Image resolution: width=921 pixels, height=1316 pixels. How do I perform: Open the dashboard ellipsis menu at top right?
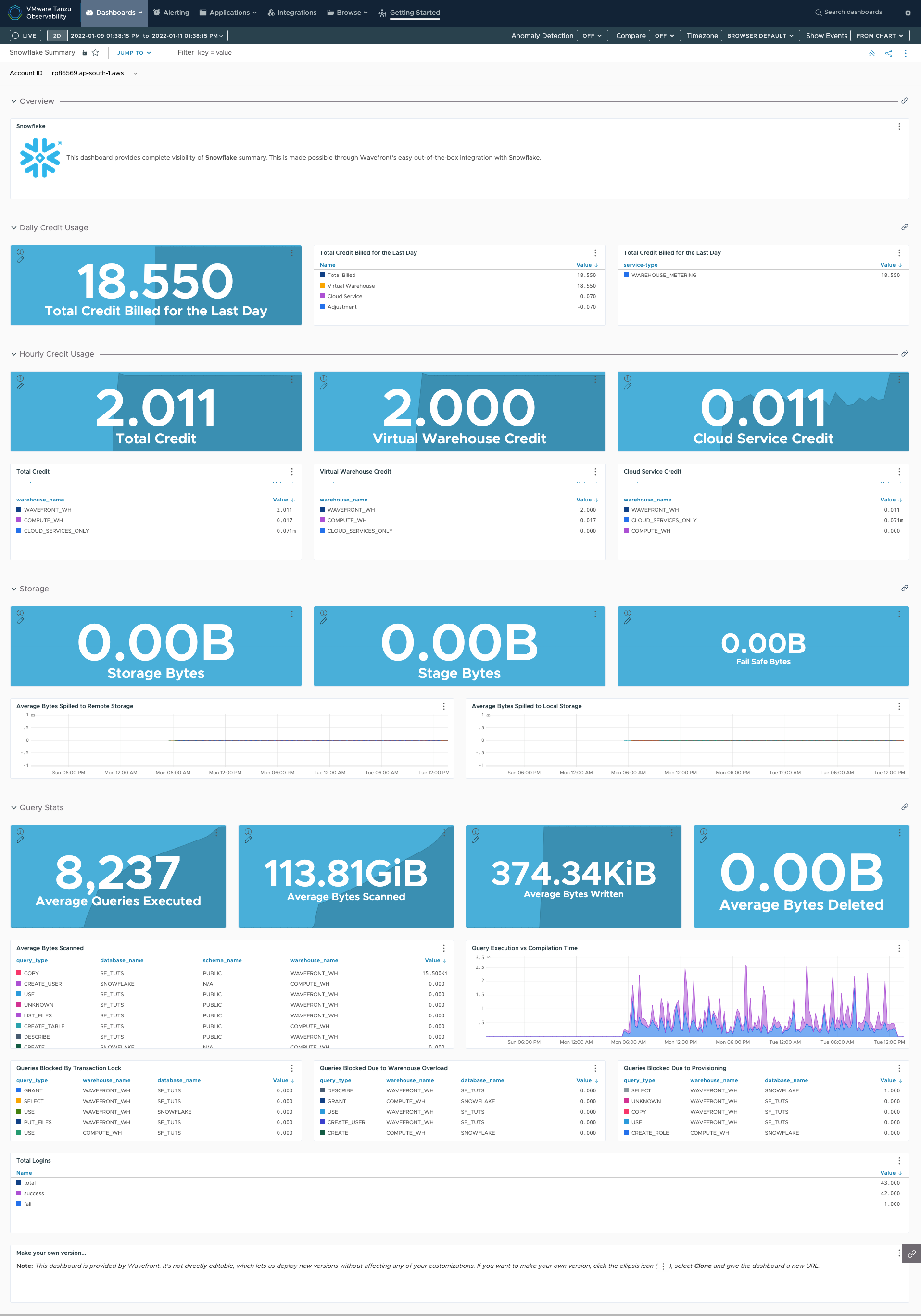pos(906,53)
